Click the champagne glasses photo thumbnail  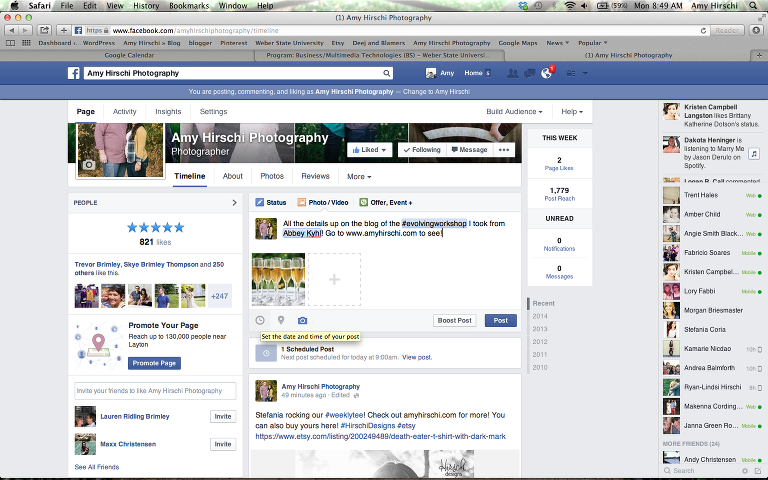point(278,279)
